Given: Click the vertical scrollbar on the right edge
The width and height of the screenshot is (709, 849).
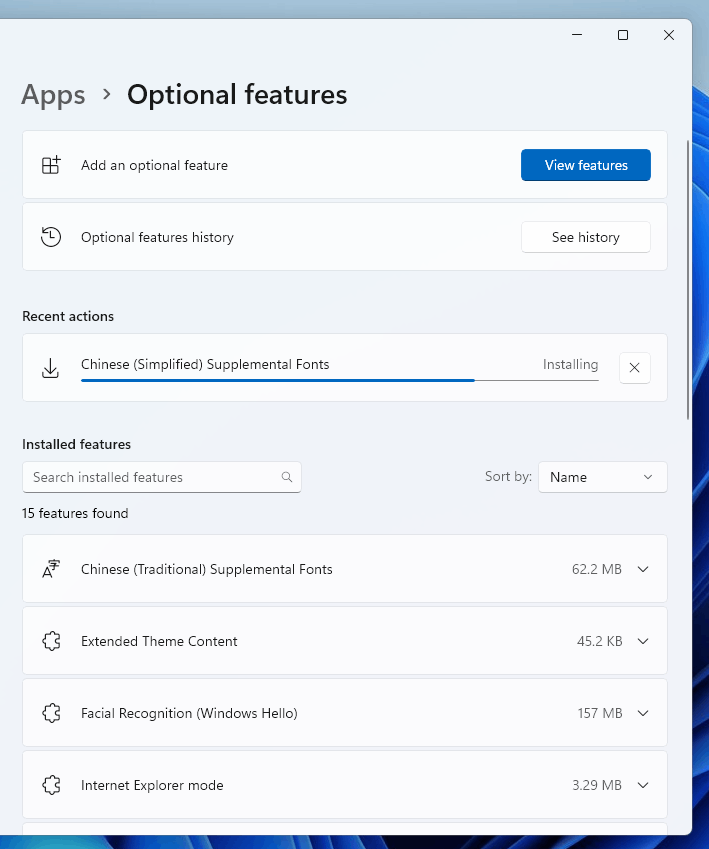Looking at the screenshot, I should tap(688, 279).
